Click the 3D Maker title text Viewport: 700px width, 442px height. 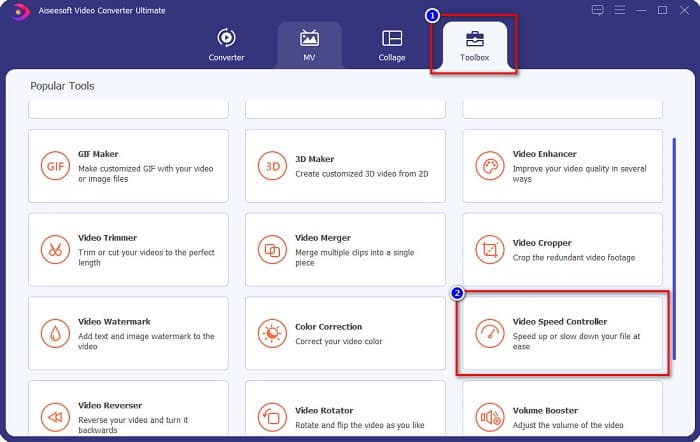(x=314, y=159)
